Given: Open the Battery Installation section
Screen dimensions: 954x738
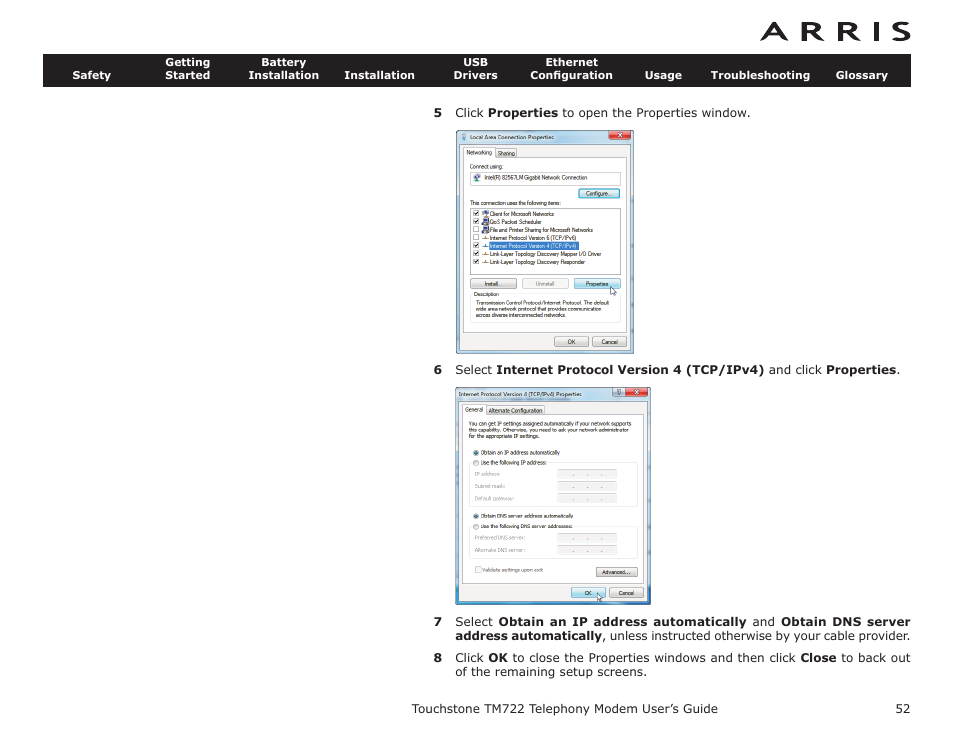Looking at the screenshot, I should (284, 69).
